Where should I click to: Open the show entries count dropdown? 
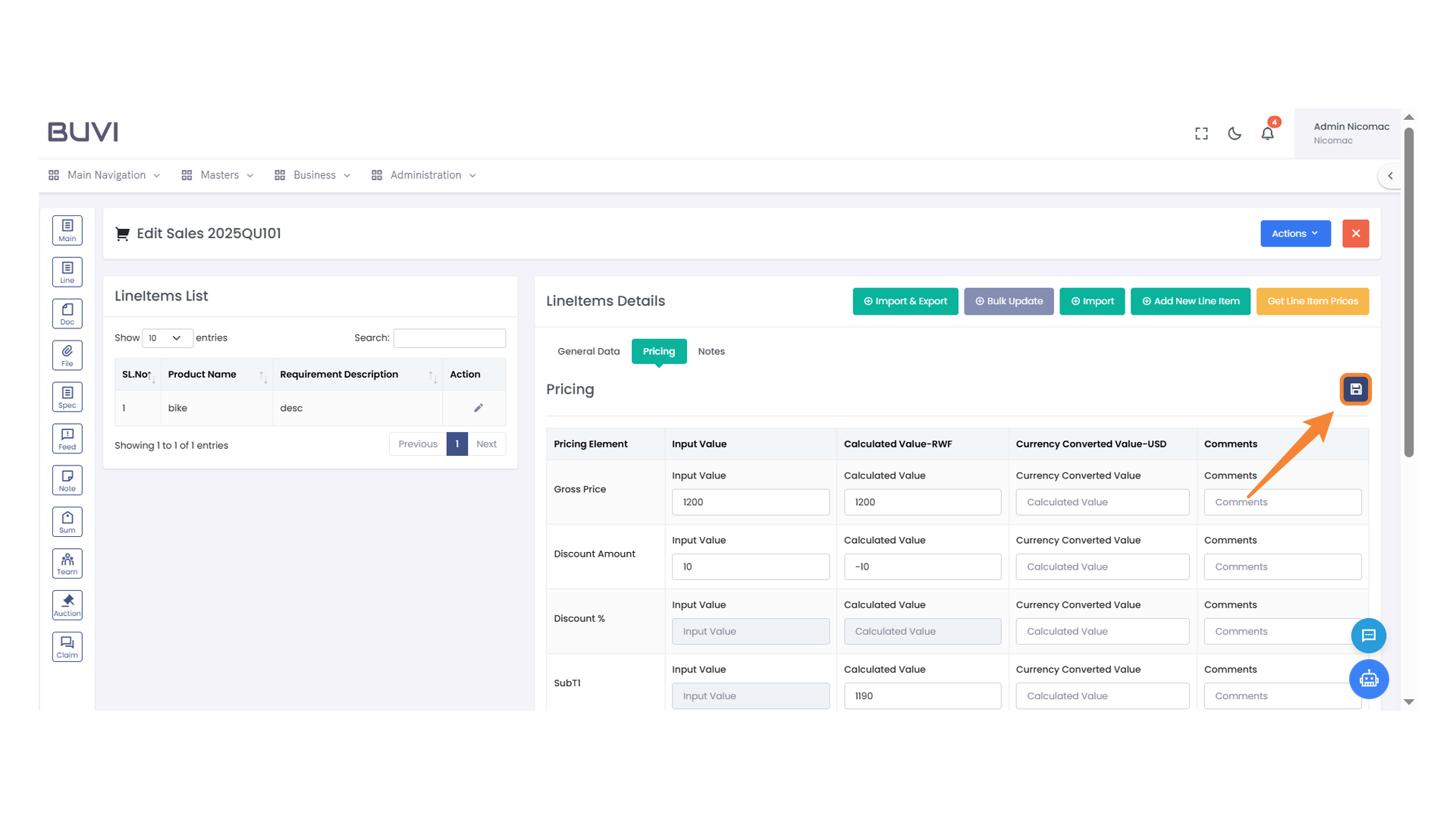pos(167,338)
